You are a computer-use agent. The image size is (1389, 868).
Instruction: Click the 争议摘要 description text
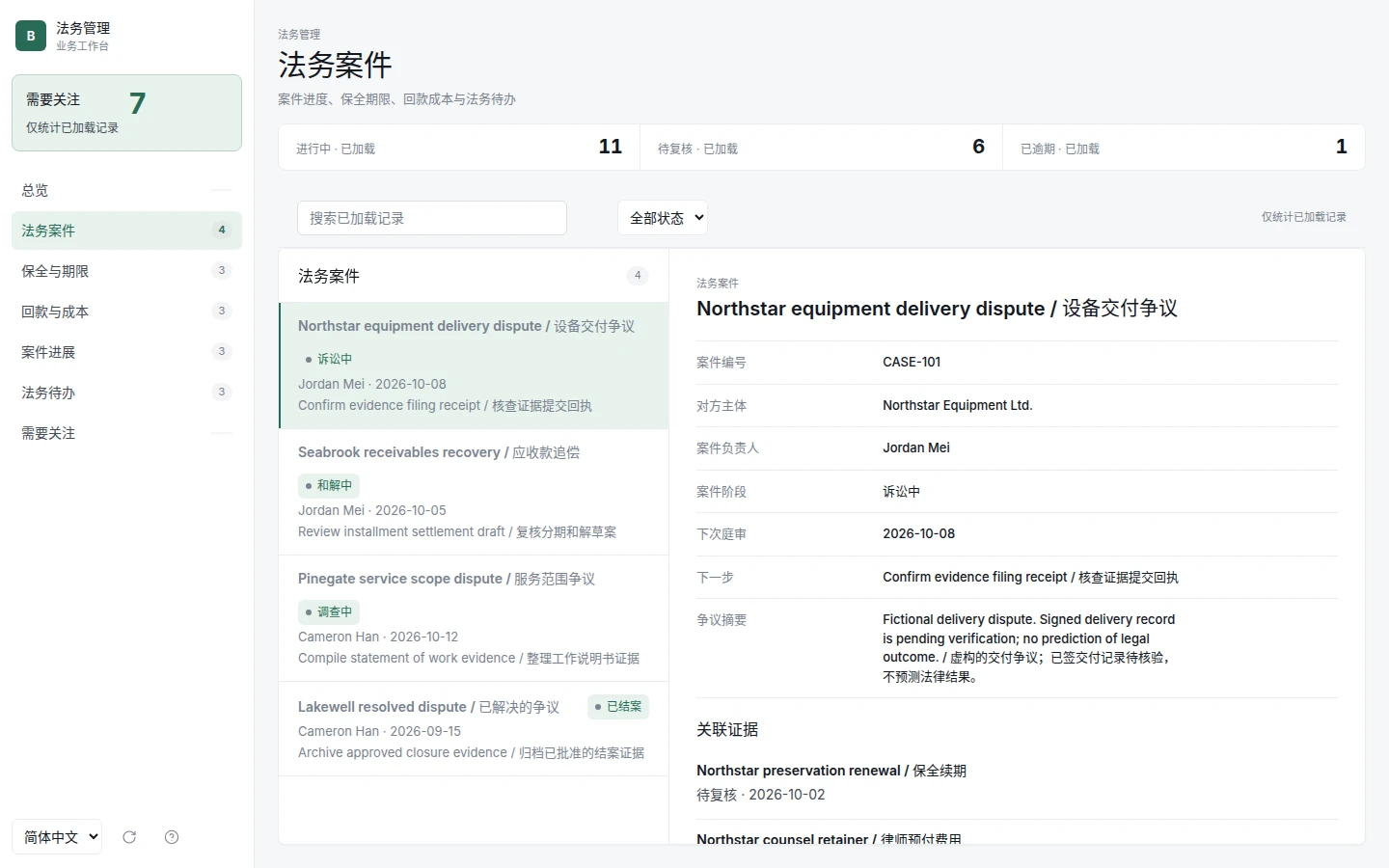tap(1029, 648)
